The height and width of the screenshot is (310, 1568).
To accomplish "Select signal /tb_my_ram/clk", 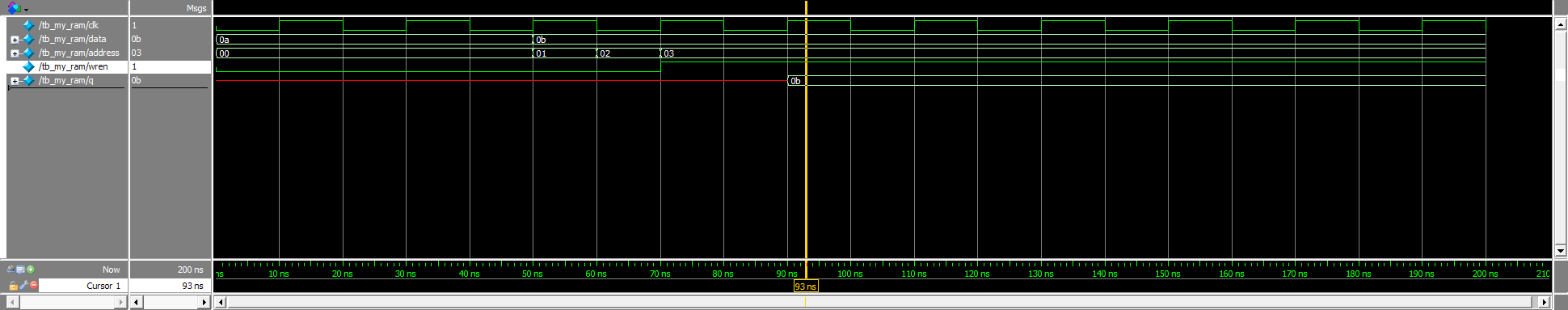I will pyautogui.click(x=69, y=25).
